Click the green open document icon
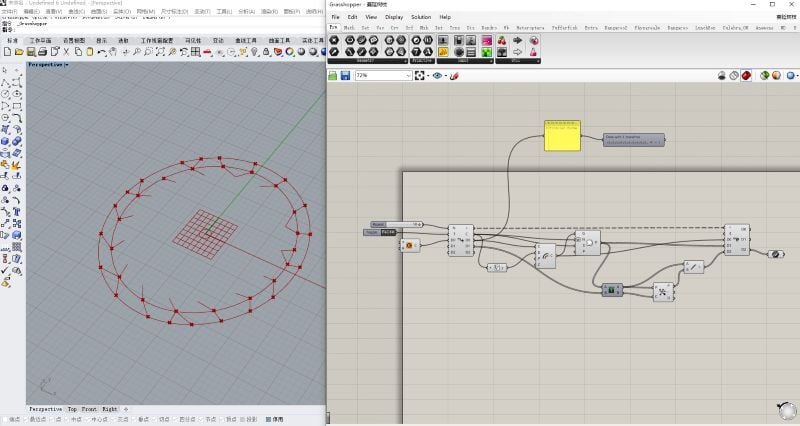 coord(333,75)
